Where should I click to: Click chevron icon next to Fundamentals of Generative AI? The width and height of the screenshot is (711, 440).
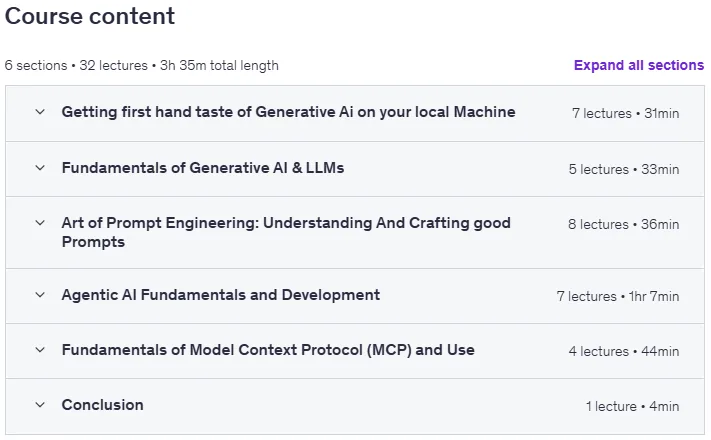[x=40, y=168]
